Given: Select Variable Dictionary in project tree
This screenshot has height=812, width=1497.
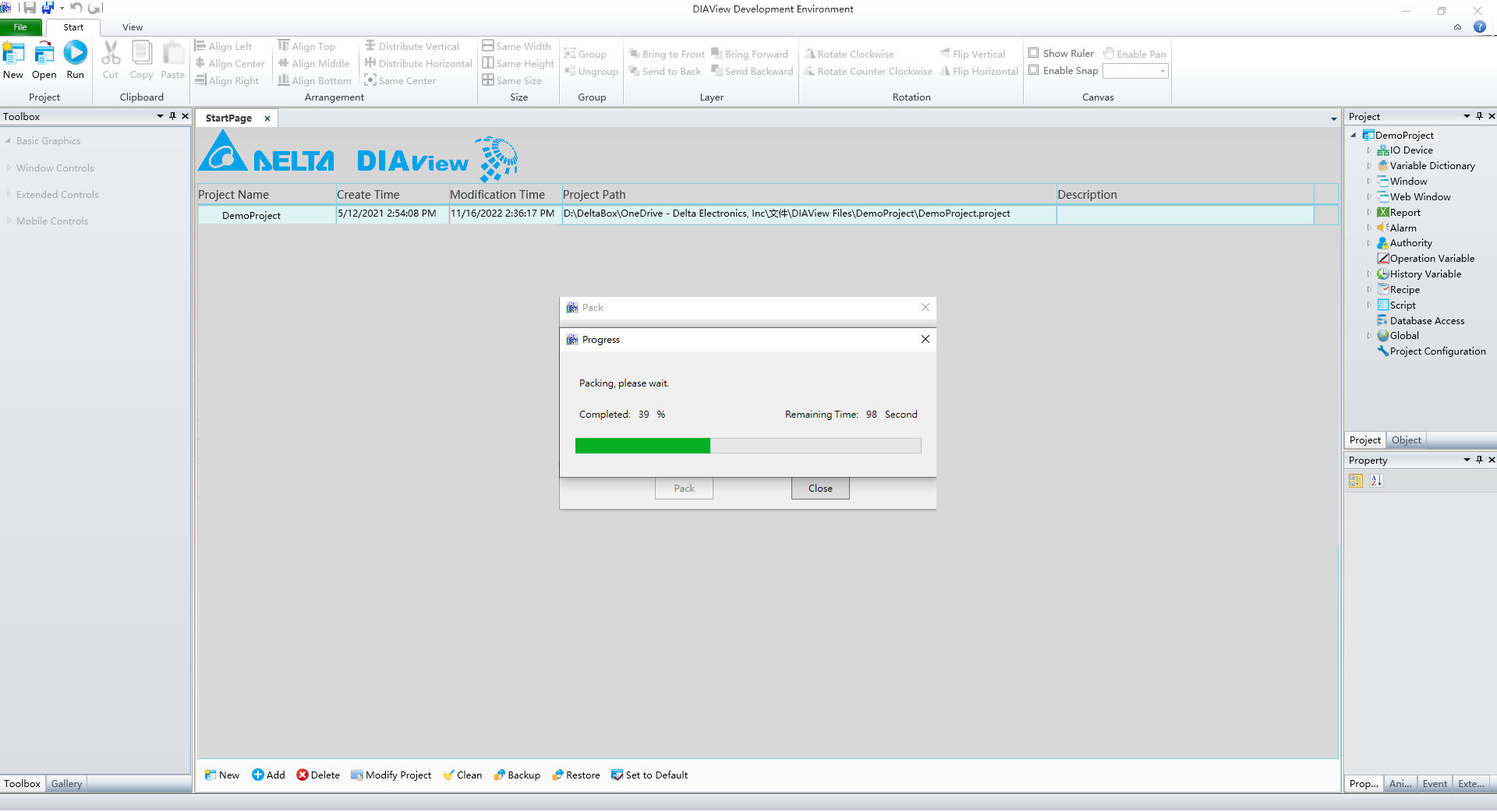Looking at the screenshot, I should pos(1432,166).
